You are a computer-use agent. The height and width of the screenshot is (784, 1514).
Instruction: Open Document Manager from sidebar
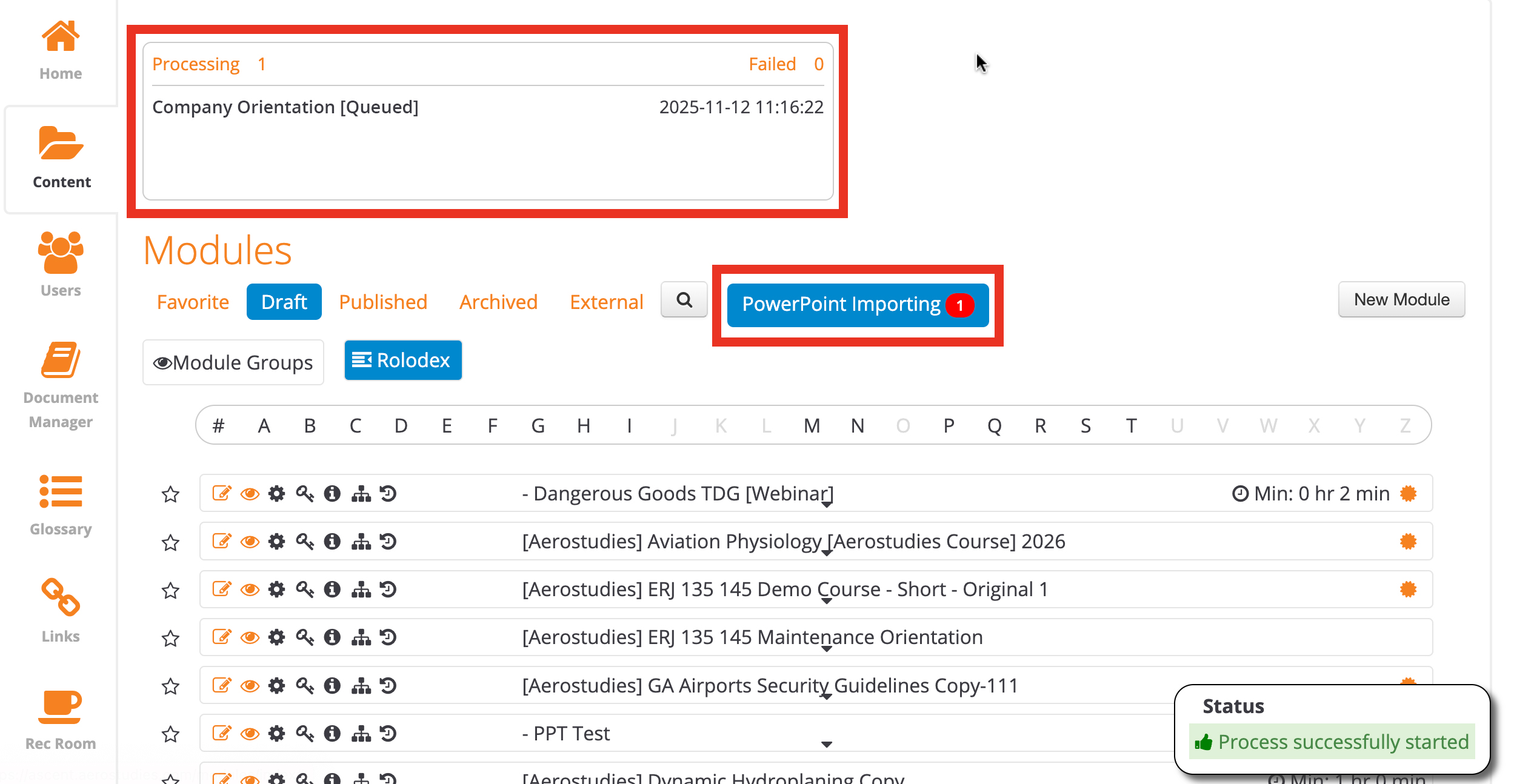point(61,360)
